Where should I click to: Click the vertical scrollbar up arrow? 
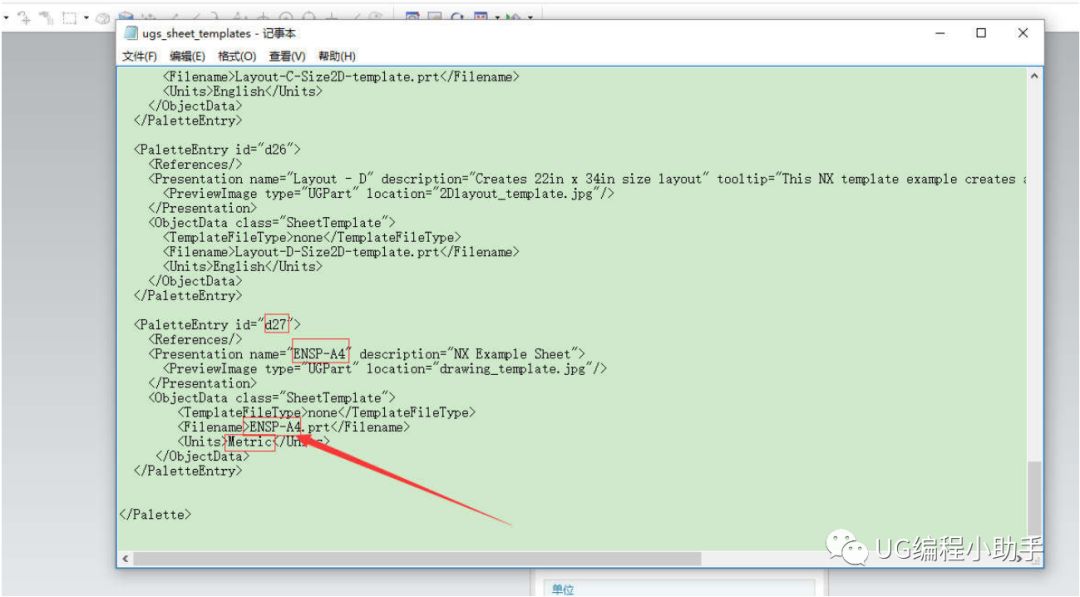coord(1034,76)
